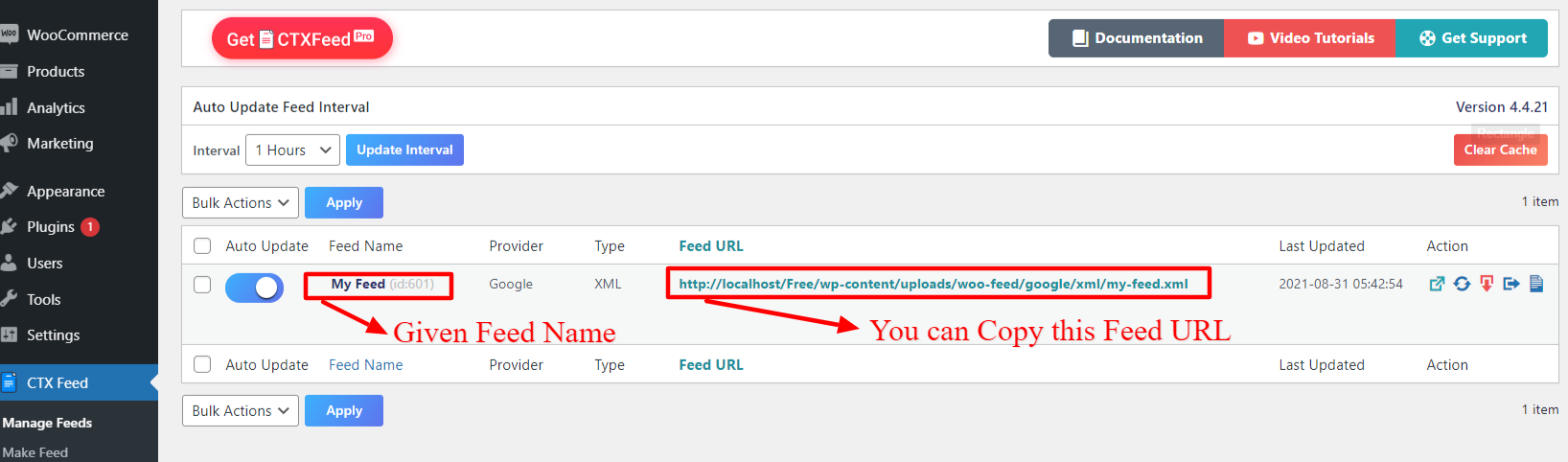This screenshot has width=1568, height=462.
Task: Select CTX Feed menu item
Action: click(x=58, y=382)
